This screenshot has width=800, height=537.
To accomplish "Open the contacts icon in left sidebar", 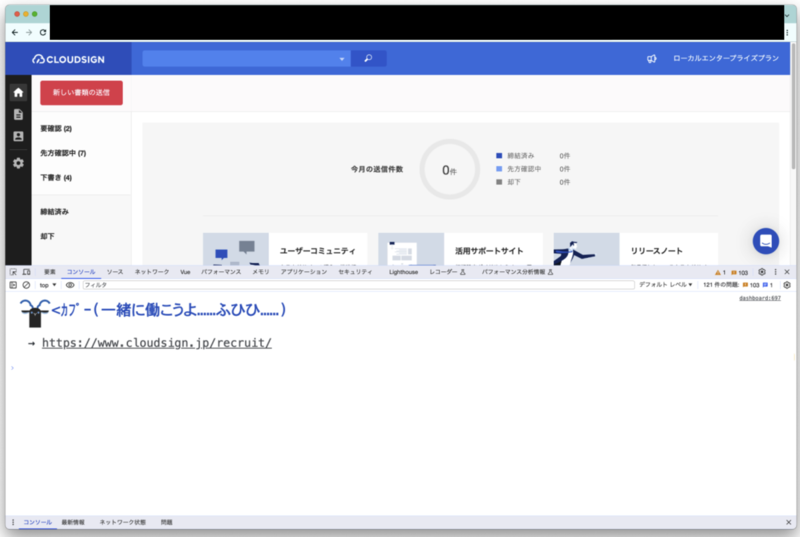I will (18, 136).
